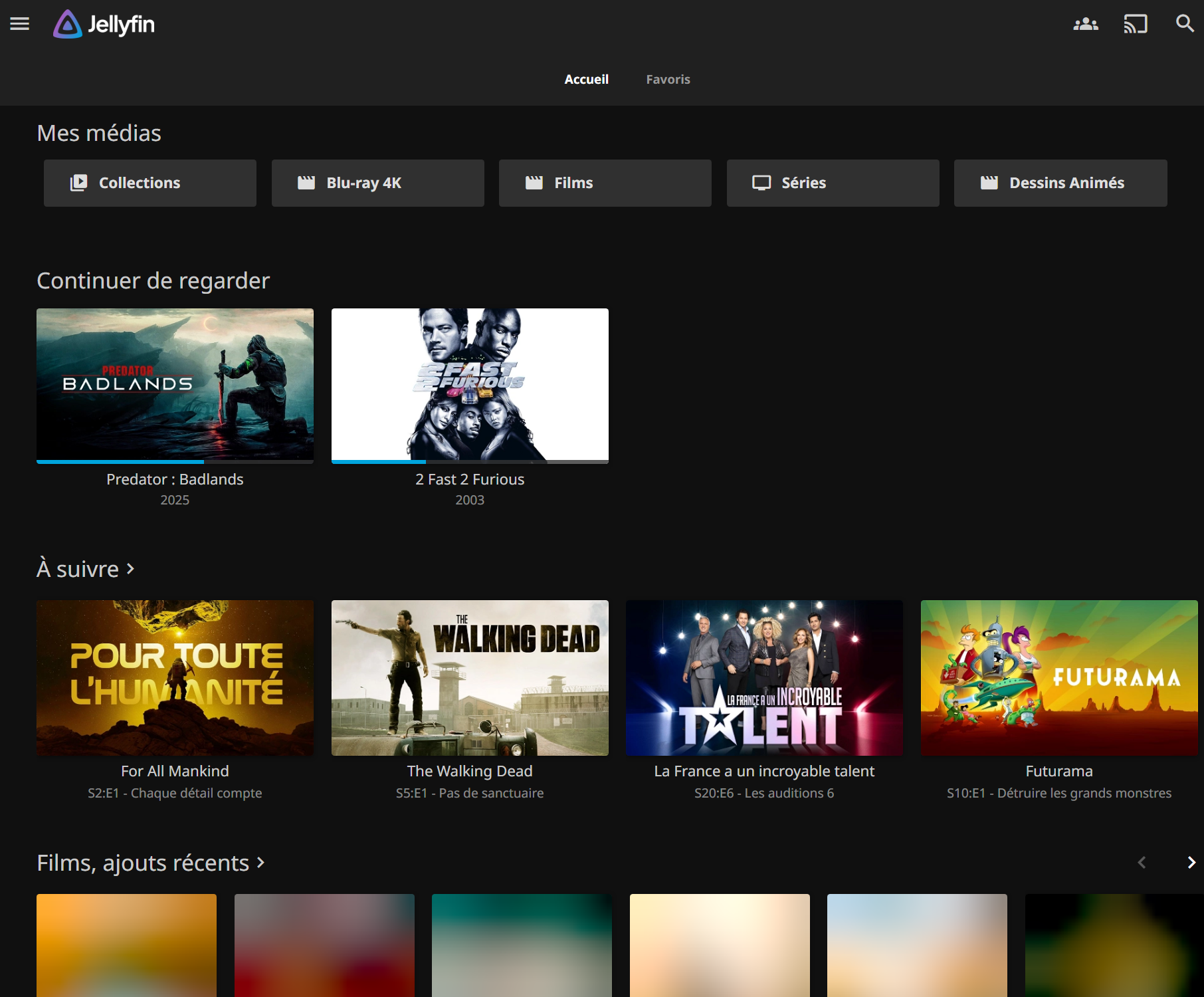Click the Séries TV screen icon
This screenshot has width=1204, height=997.
coord(761,183)
